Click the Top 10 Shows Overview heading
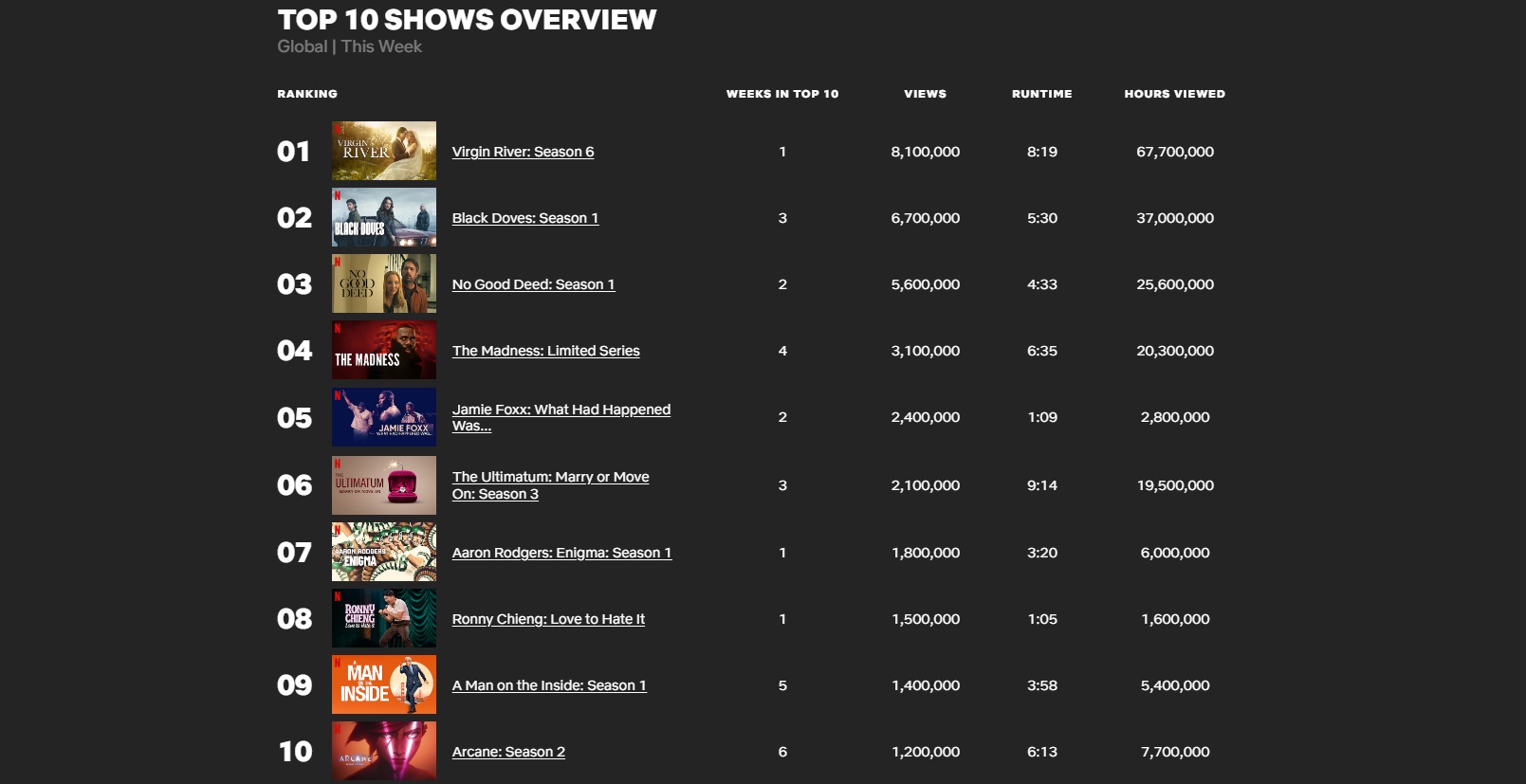 [x=467, y=20]
